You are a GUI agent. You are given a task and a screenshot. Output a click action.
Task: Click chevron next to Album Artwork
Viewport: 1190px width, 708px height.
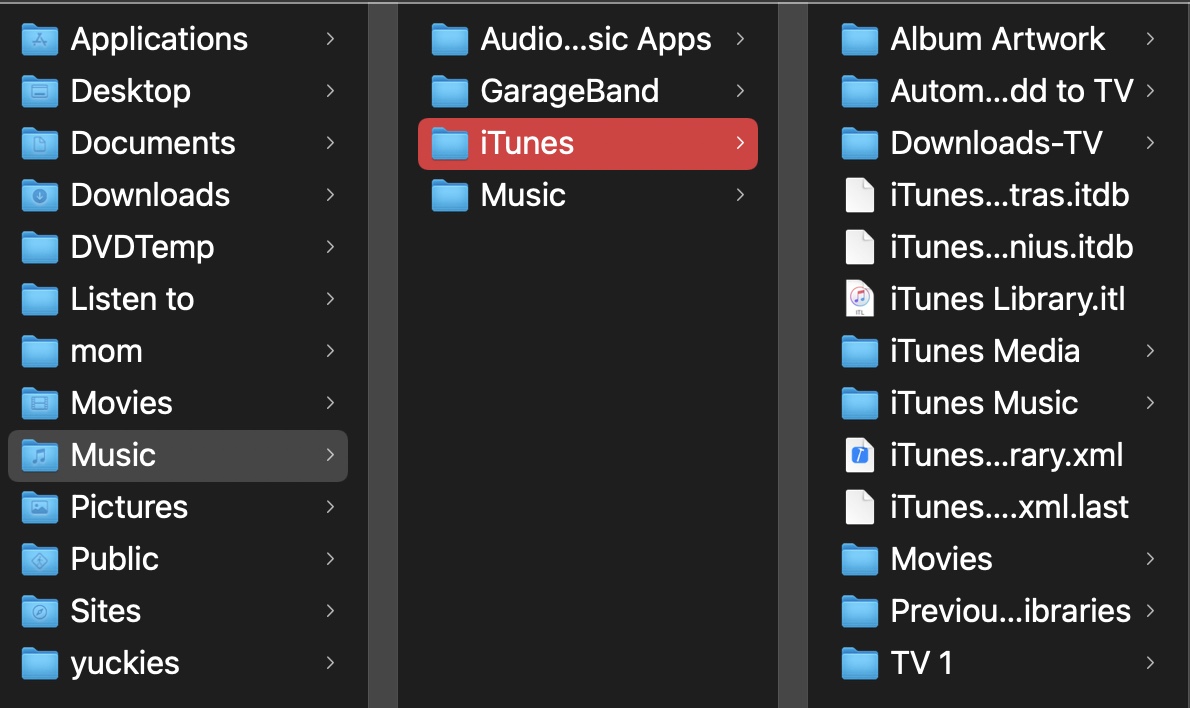(x=1150, y=39)
